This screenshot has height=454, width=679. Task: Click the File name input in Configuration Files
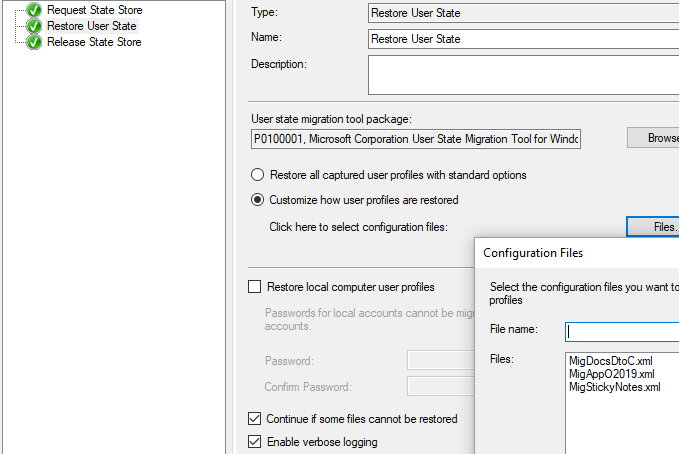622,330
